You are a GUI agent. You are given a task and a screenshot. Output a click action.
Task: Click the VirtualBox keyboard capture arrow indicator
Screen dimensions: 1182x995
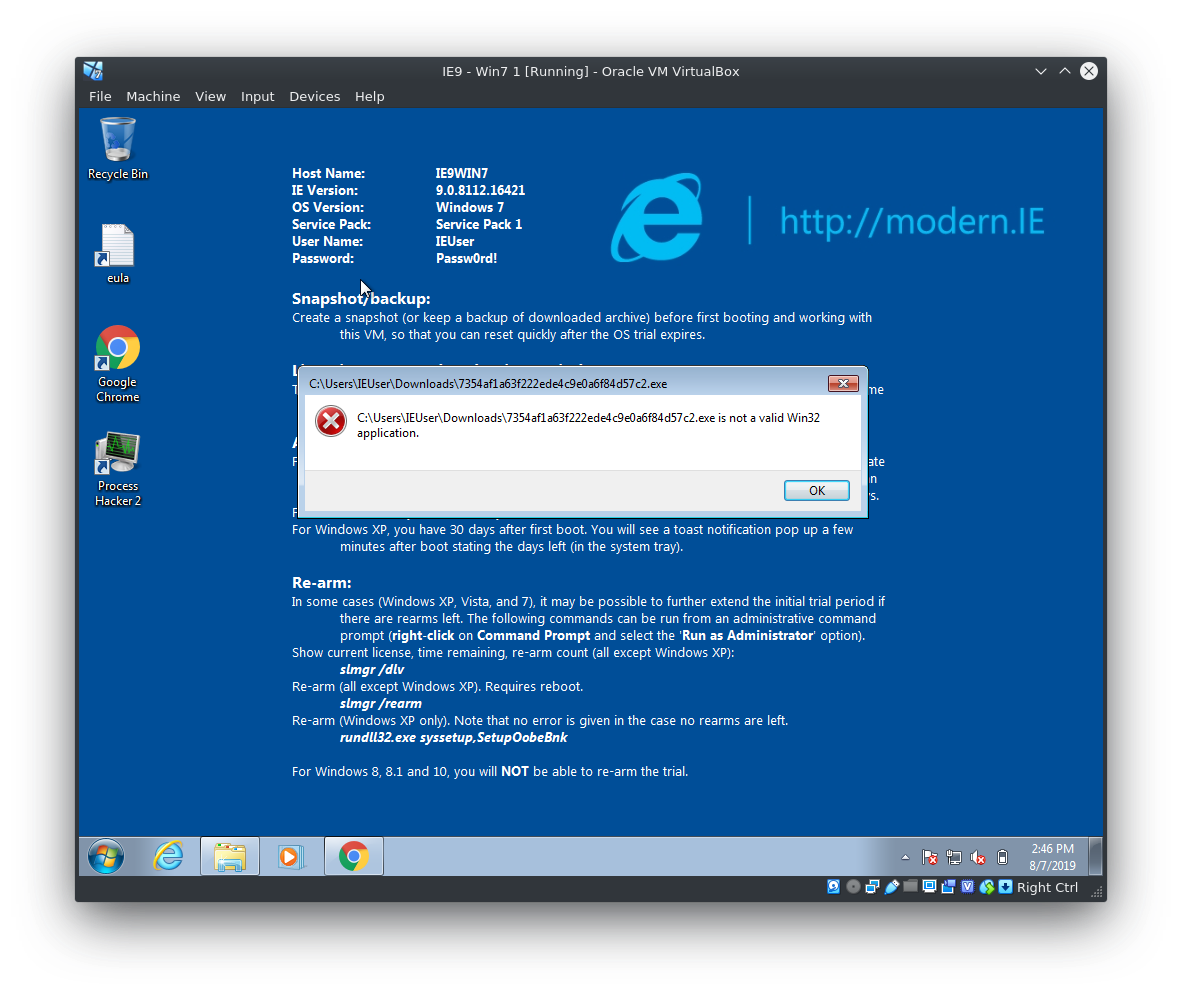coord(1006,887)
